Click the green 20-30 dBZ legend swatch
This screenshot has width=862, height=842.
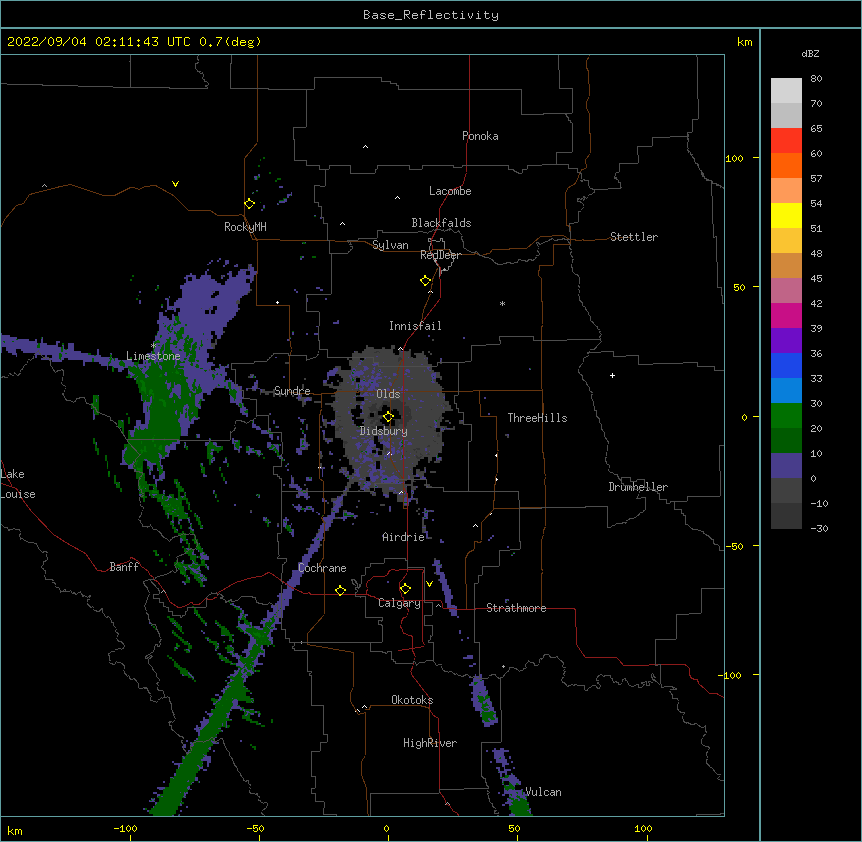(x=786, y=416)
